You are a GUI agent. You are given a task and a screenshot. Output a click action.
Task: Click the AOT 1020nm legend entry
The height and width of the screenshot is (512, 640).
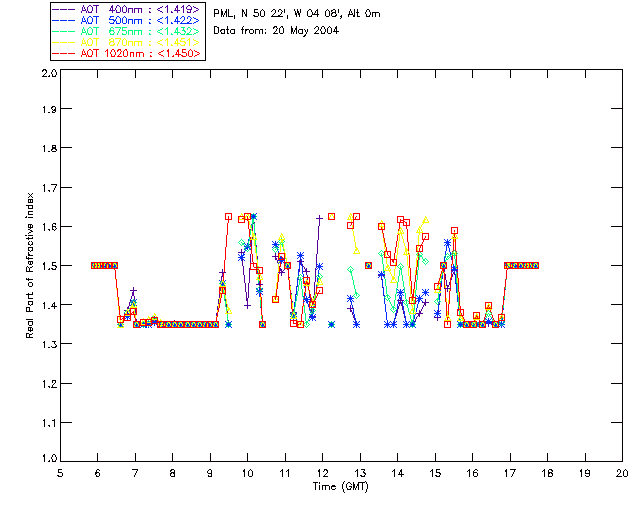point(127,53)
